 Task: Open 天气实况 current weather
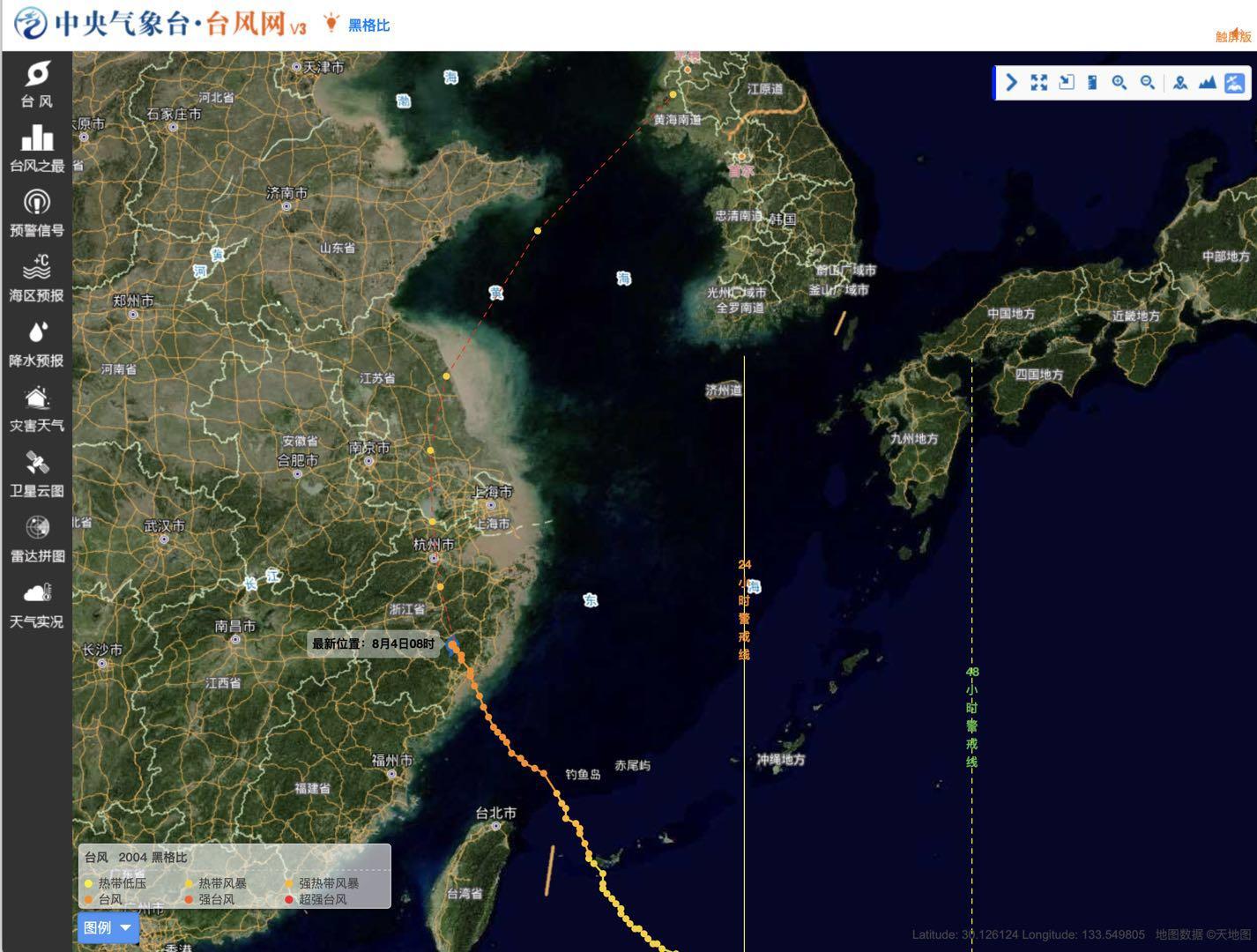pos(36,605)
